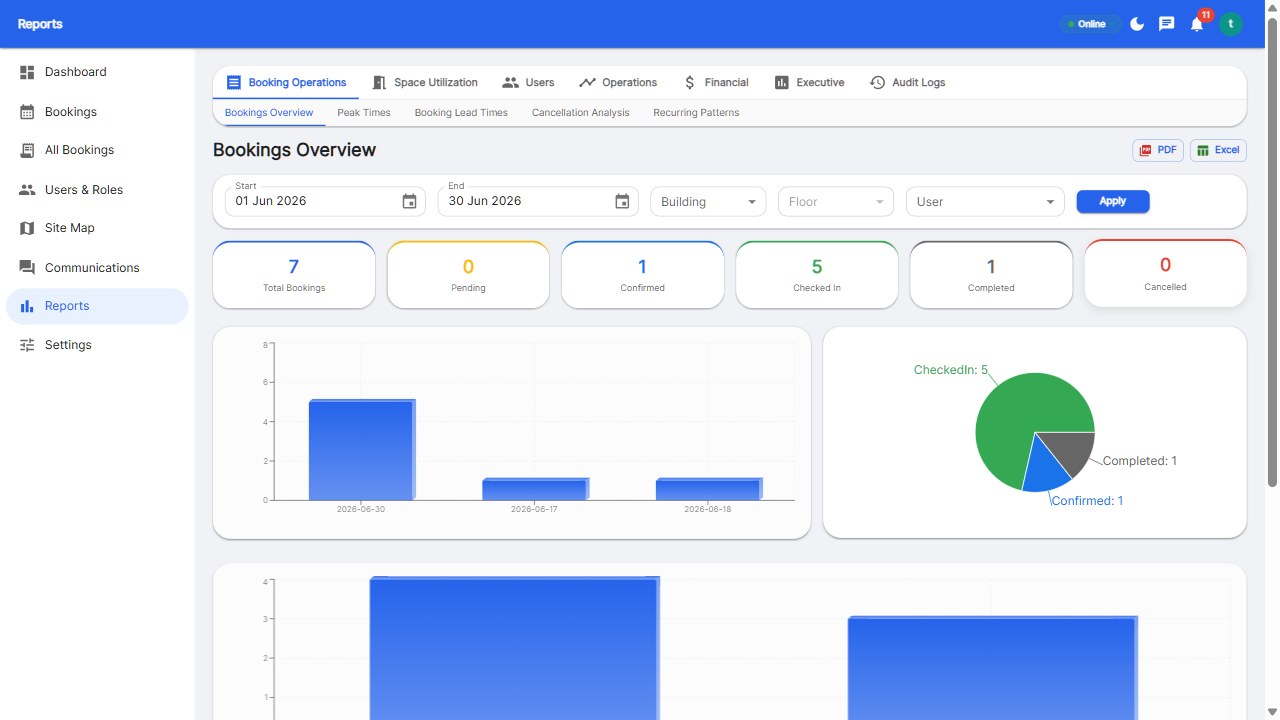
Task: Switch to the Space Utilization tab
Action: tap(424, 83)
